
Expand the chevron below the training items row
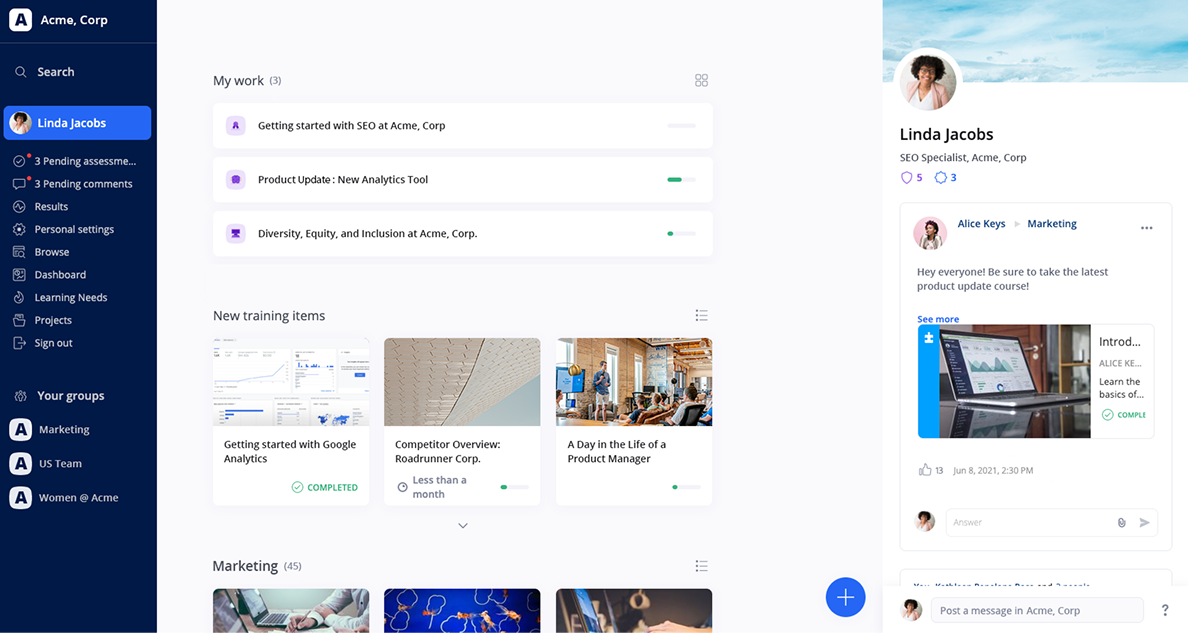point(462,524)
